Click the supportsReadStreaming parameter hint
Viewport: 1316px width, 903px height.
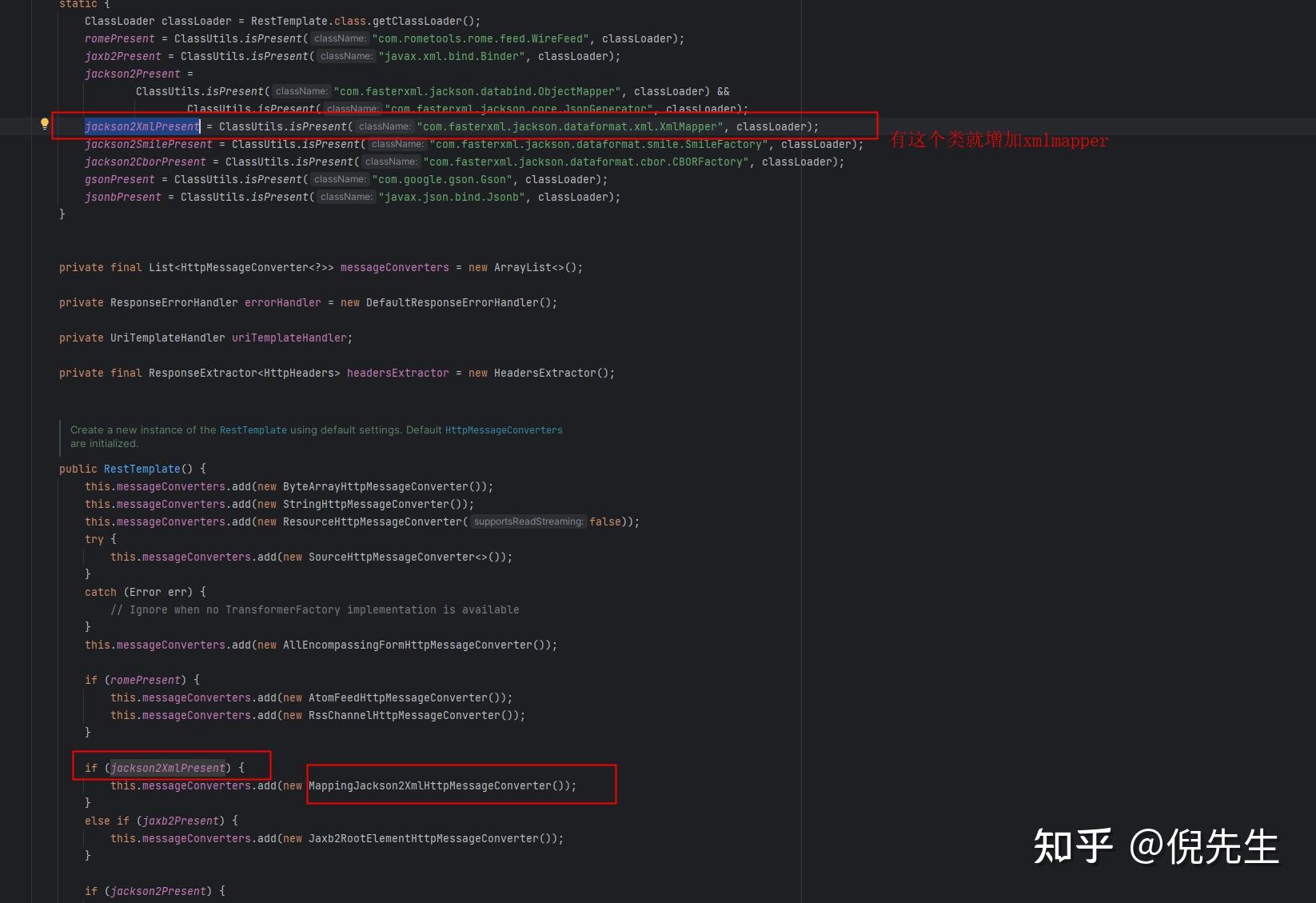tap(528, 521)
